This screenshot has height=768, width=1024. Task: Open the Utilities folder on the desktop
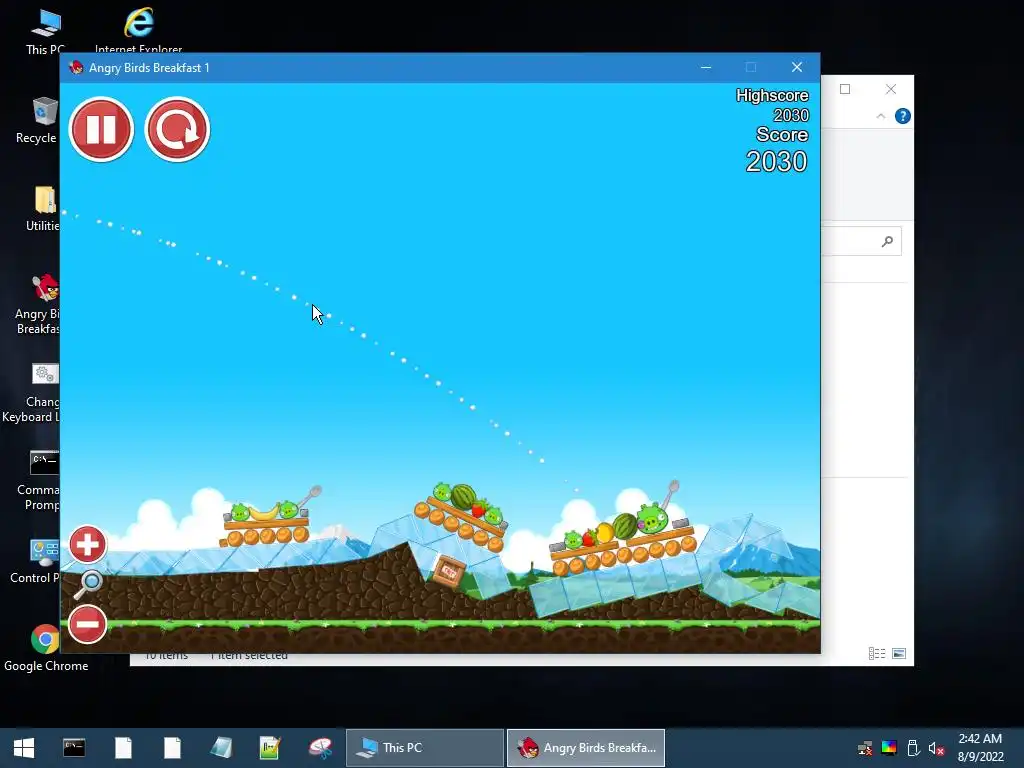[43, 208]
